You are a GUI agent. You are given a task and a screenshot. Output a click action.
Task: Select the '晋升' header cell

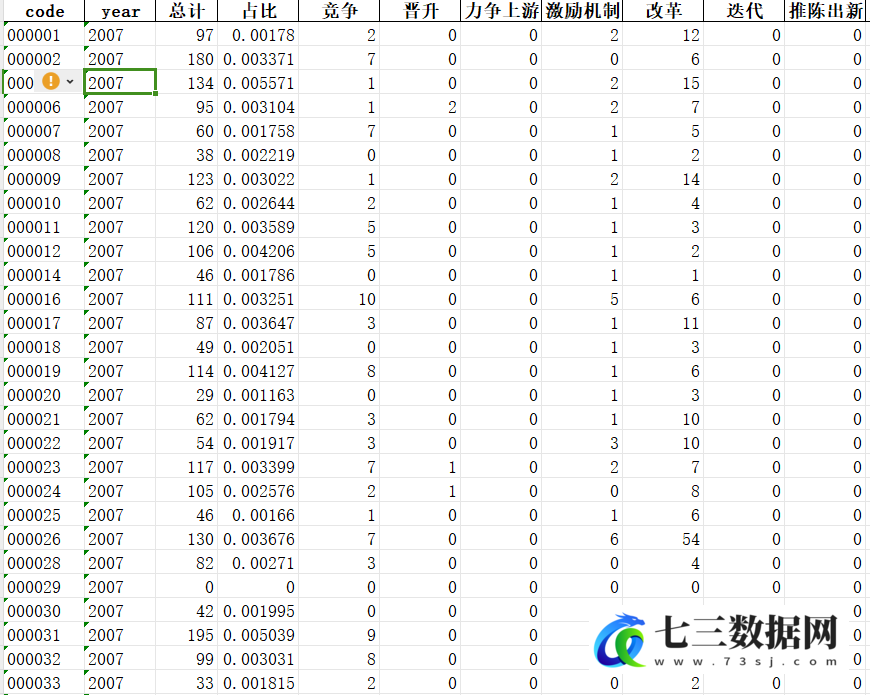(x=420, y=11)
